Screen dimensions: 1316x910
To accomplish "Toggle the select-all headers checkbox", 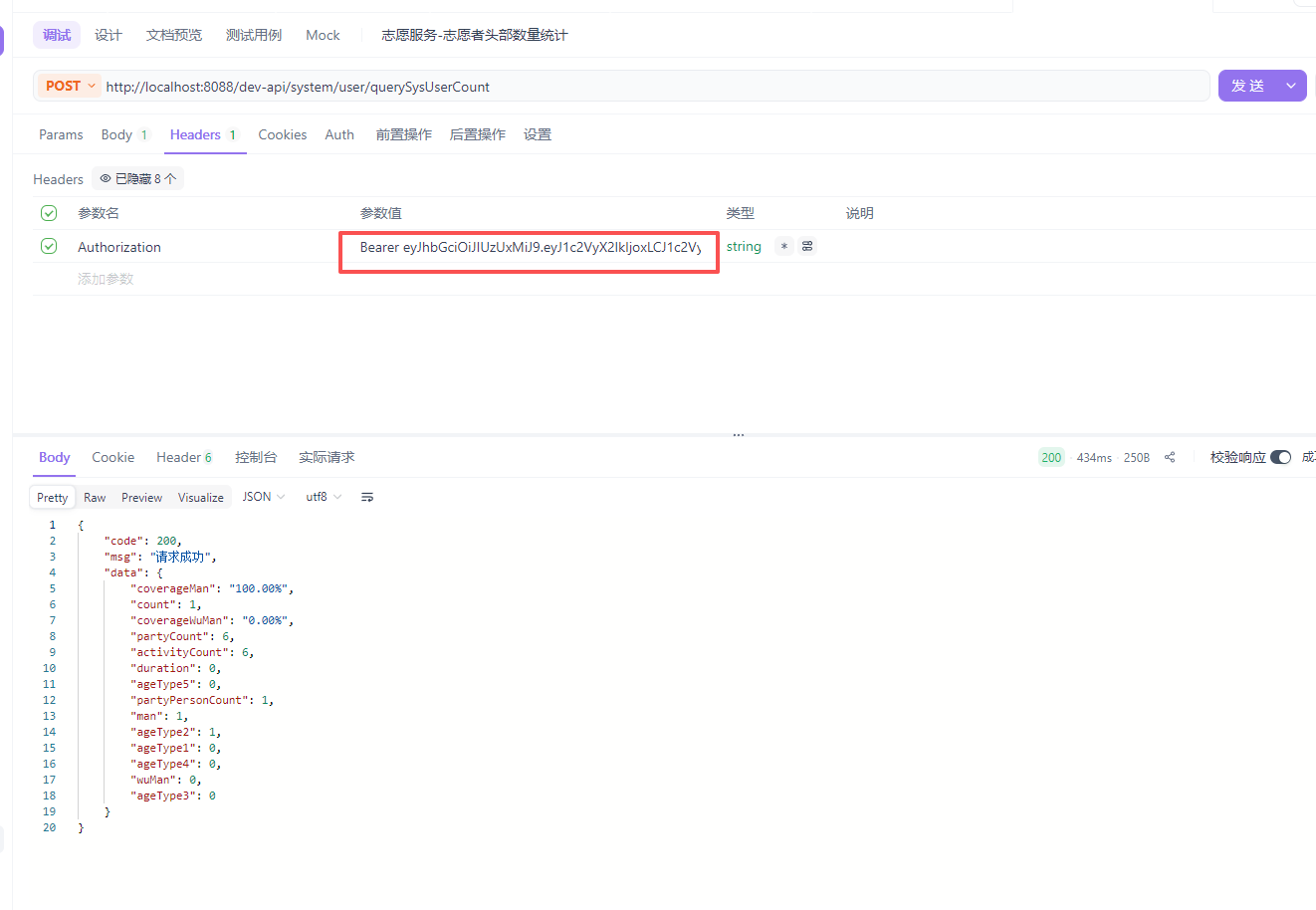I will tap(49, 213).
